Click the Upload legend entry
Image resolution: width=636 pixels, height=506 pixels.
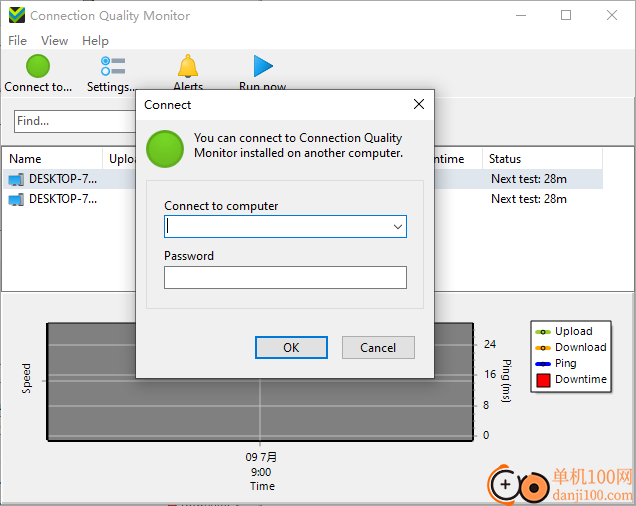pyautogui.click(x=564, y=332)
